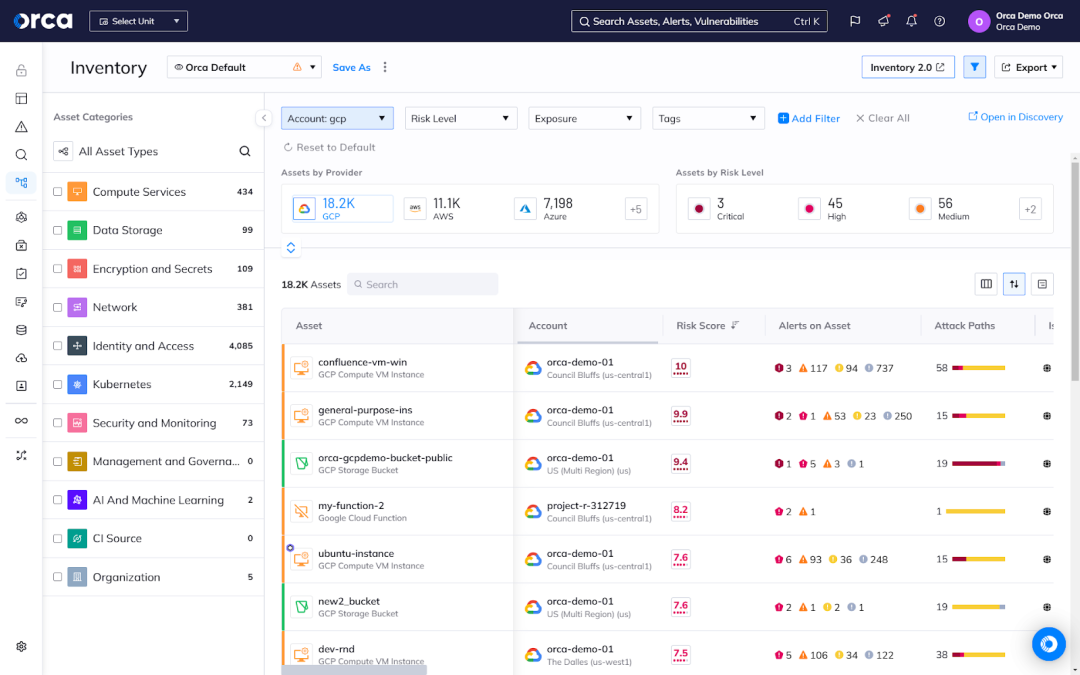Open the settings gear in sidebar
Screen dimensions: 1080x675
[x=21, y=647]
